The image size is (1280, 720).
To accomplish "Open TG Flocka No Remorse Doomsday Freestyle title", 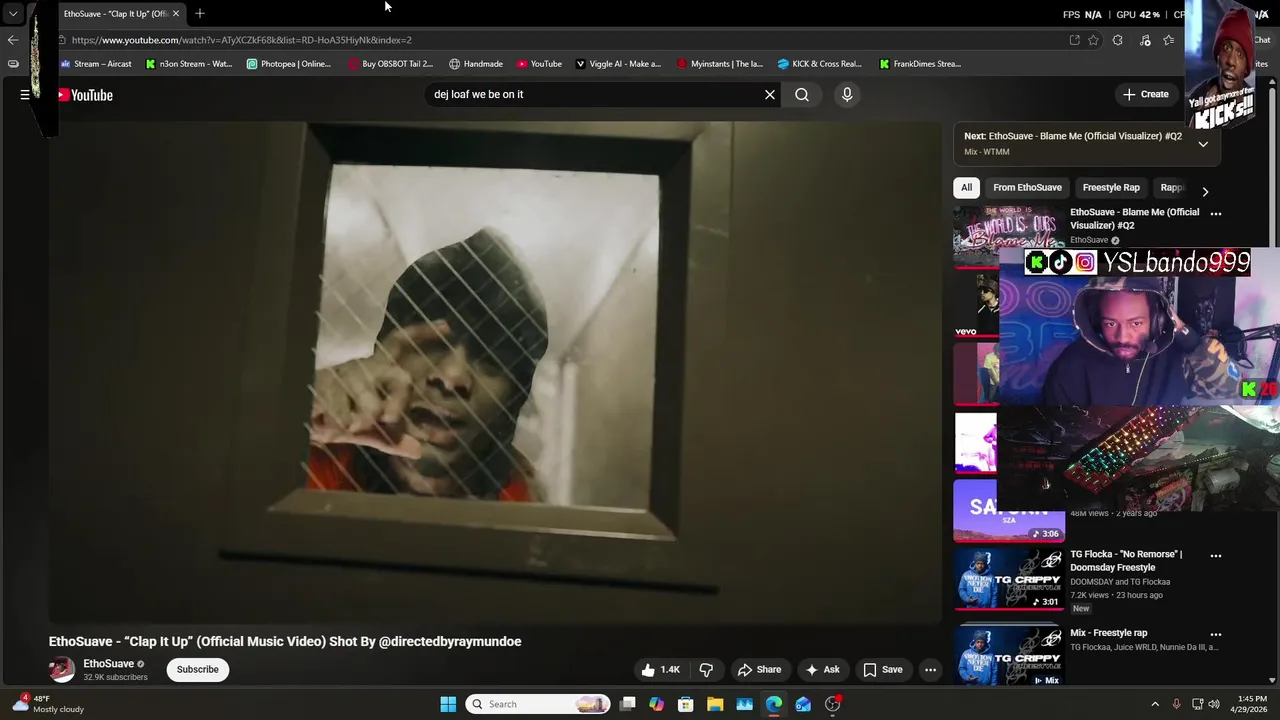I will 1126,560.
